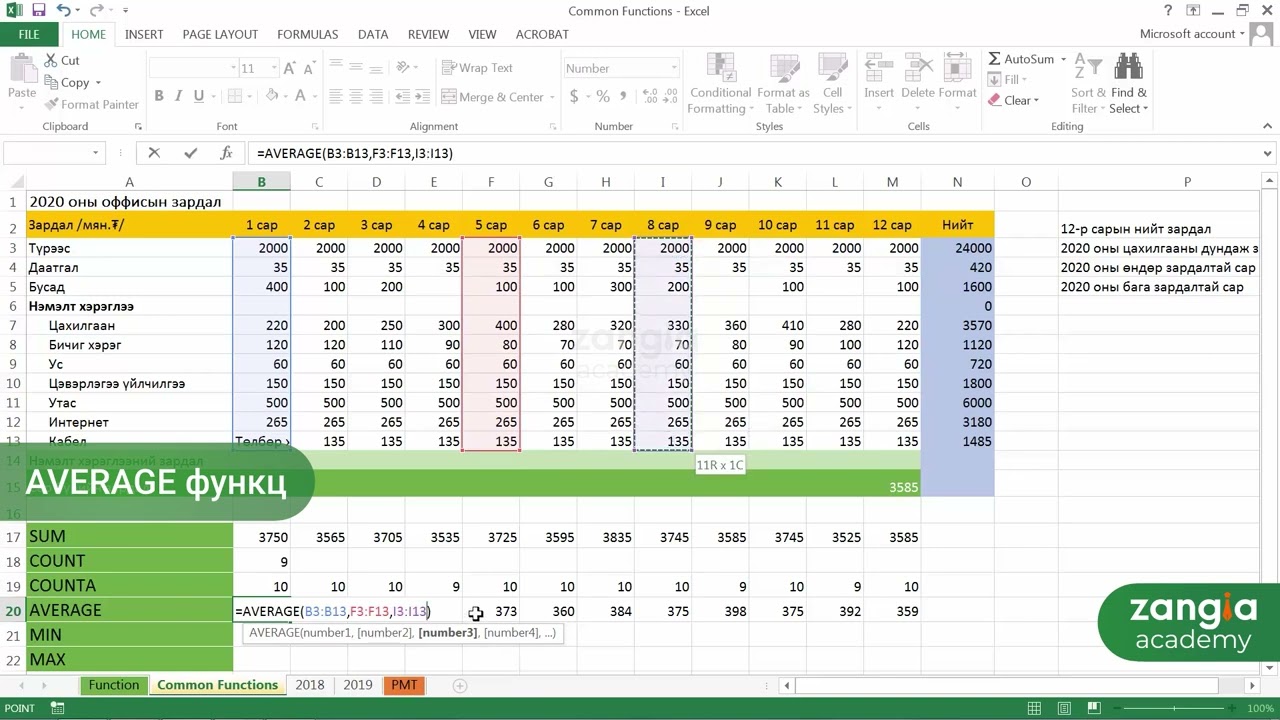Click the Orientation text-angle icon
This screenshot has width=1280, height=720.
pos(402,68)
